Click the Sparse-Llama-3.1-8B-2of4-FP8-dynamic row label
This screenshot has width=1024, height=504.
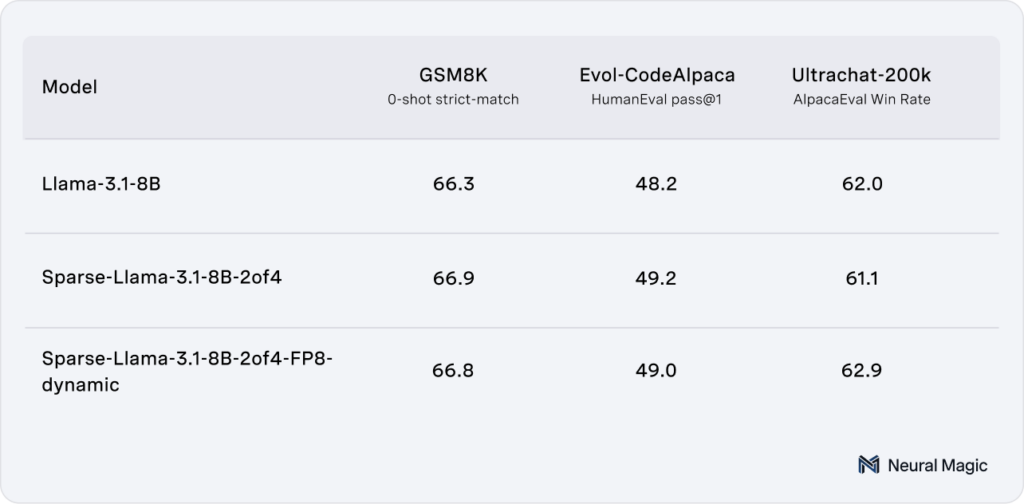(186, 371)
